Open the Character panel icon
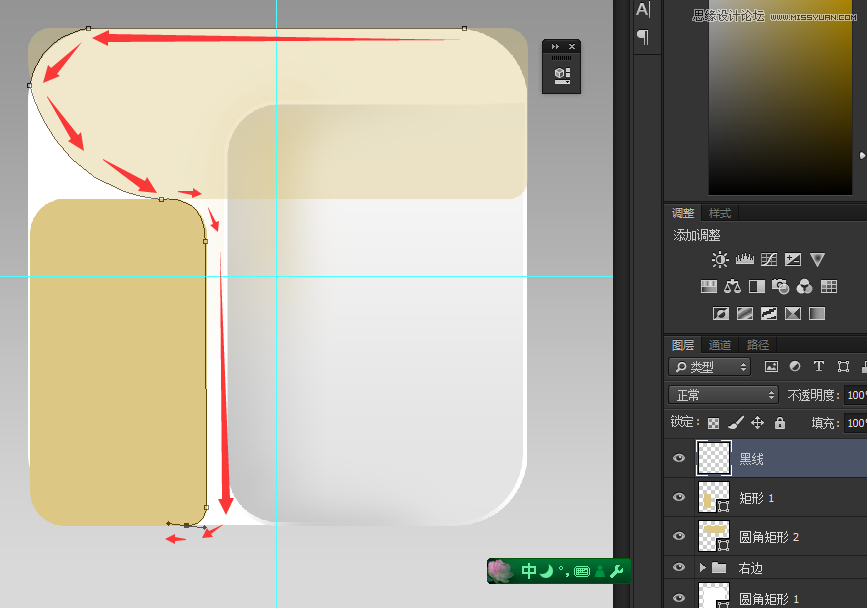The width and height of the screenshot is (867, 608). point(643,9)
